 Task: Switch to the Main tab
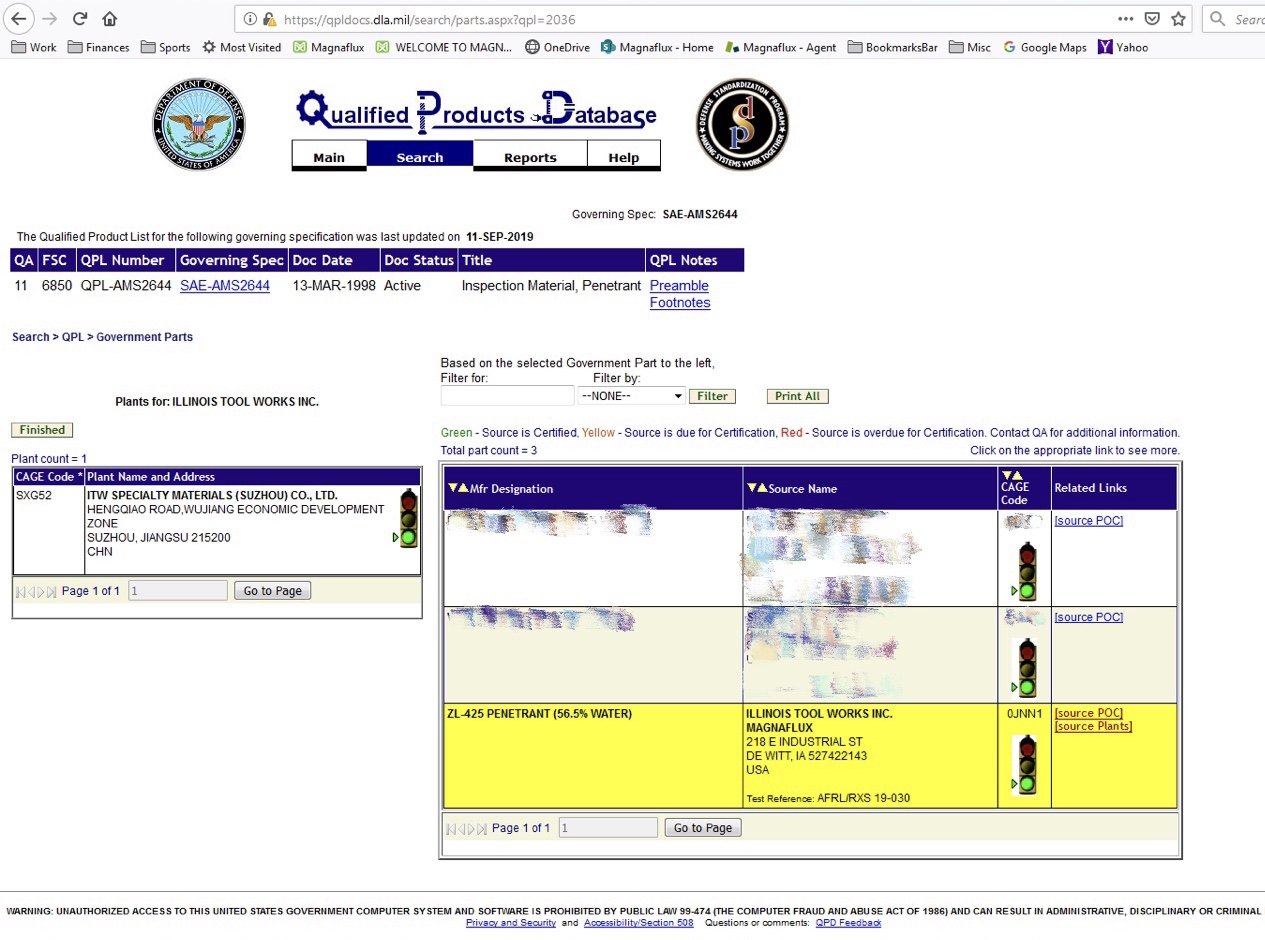click(329, 157)
